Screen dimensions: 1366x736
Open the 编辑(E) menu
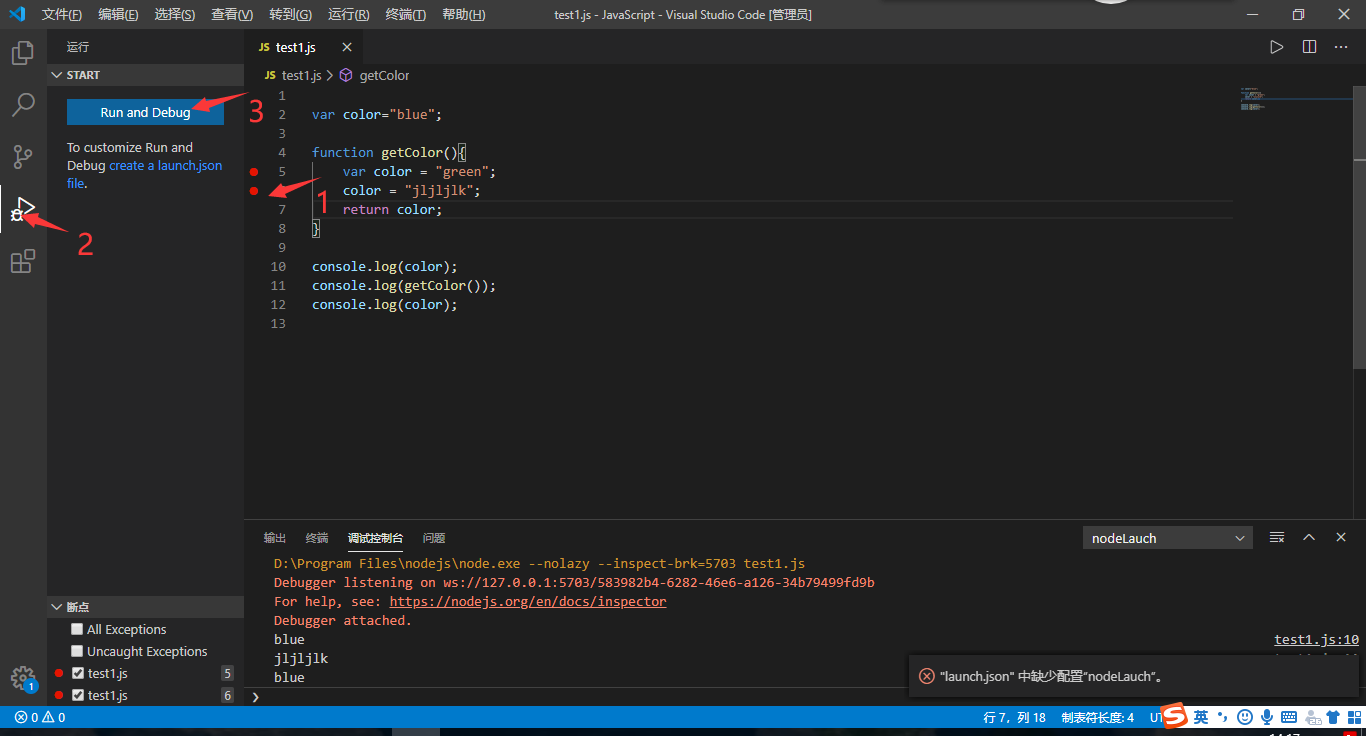[x=118, y=14]
